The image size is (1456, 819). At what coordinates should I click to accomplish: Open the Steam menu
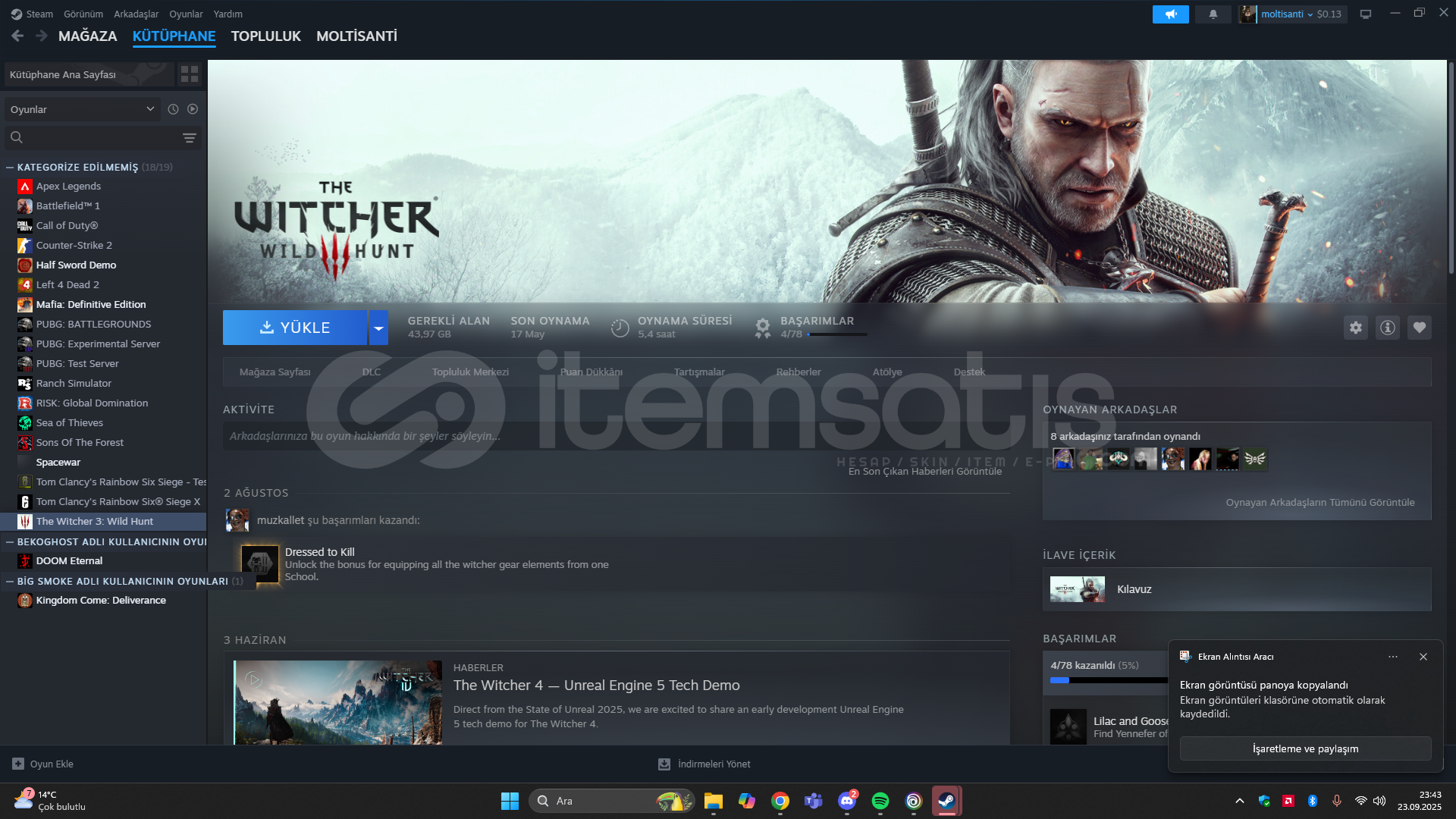(x=33, y=14)
